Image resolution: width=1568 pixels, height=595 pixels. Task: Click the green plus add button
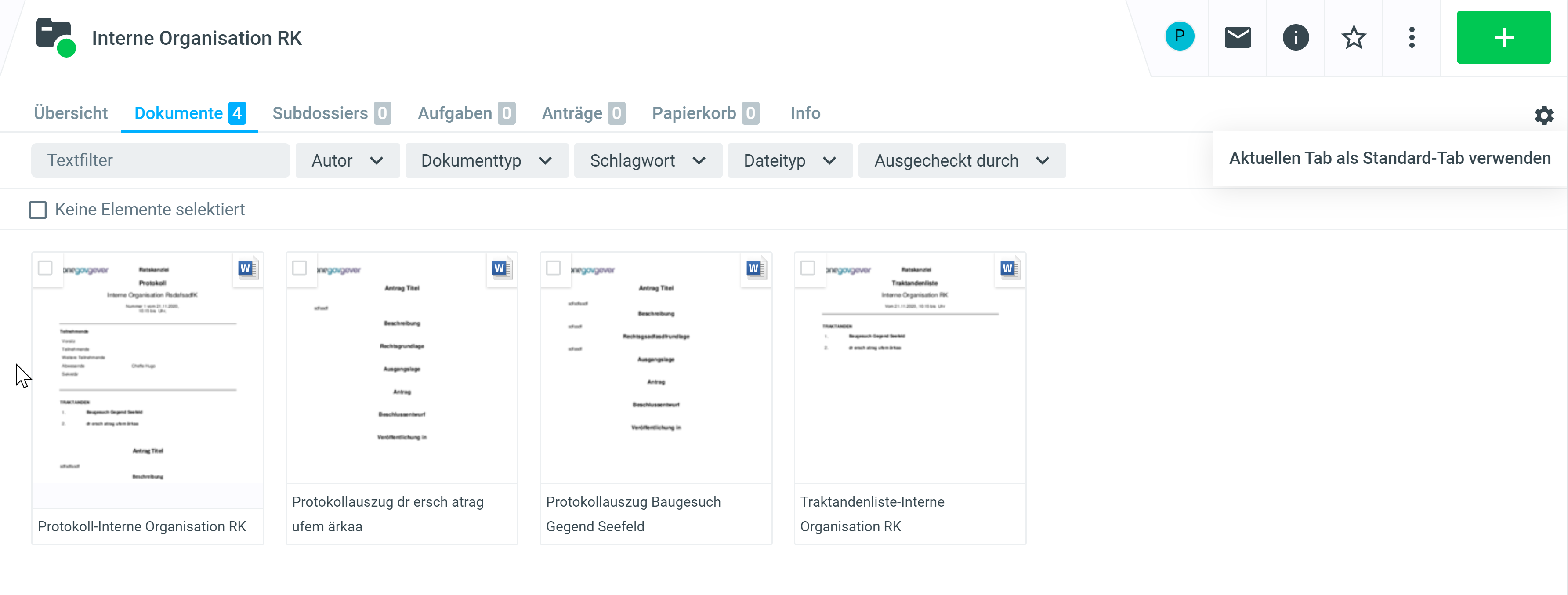(x=1503, y=37)
